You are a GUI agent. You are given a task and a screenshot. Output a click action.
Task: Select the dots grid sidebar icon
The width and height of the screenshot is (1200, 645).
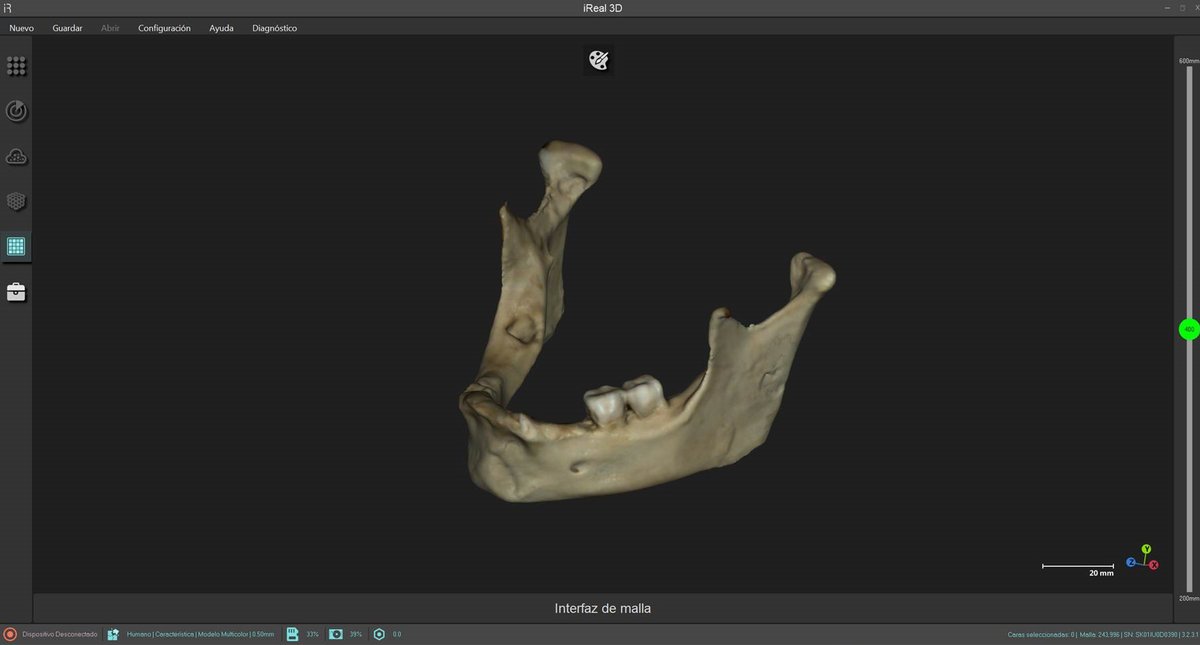tap(16, 66)
